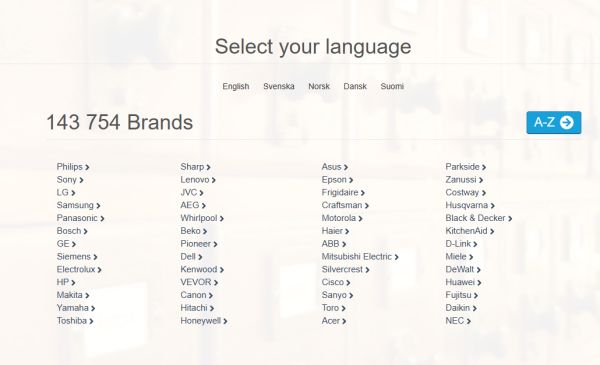Open the Epson brand link

pyautogui.click(x=337, y=180)
